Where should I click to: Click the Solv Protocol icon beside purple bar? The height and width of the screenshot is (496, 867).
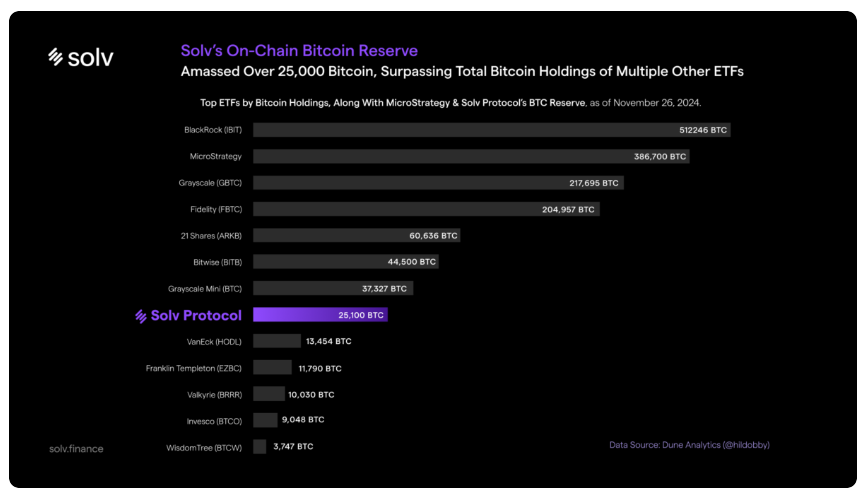click(x=141, y=316)
